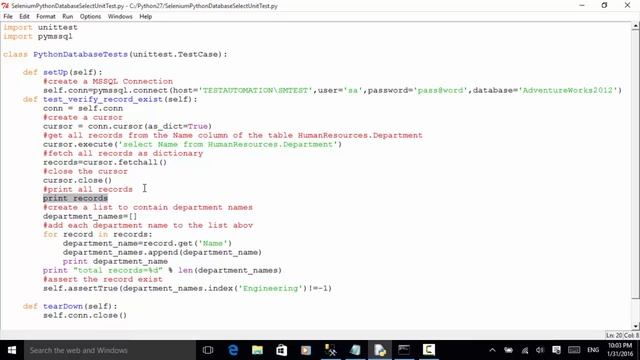Click the 'Engineering' string in assertTrue
The height and width of the screenshot is (360, 640).
coord(271,288)
